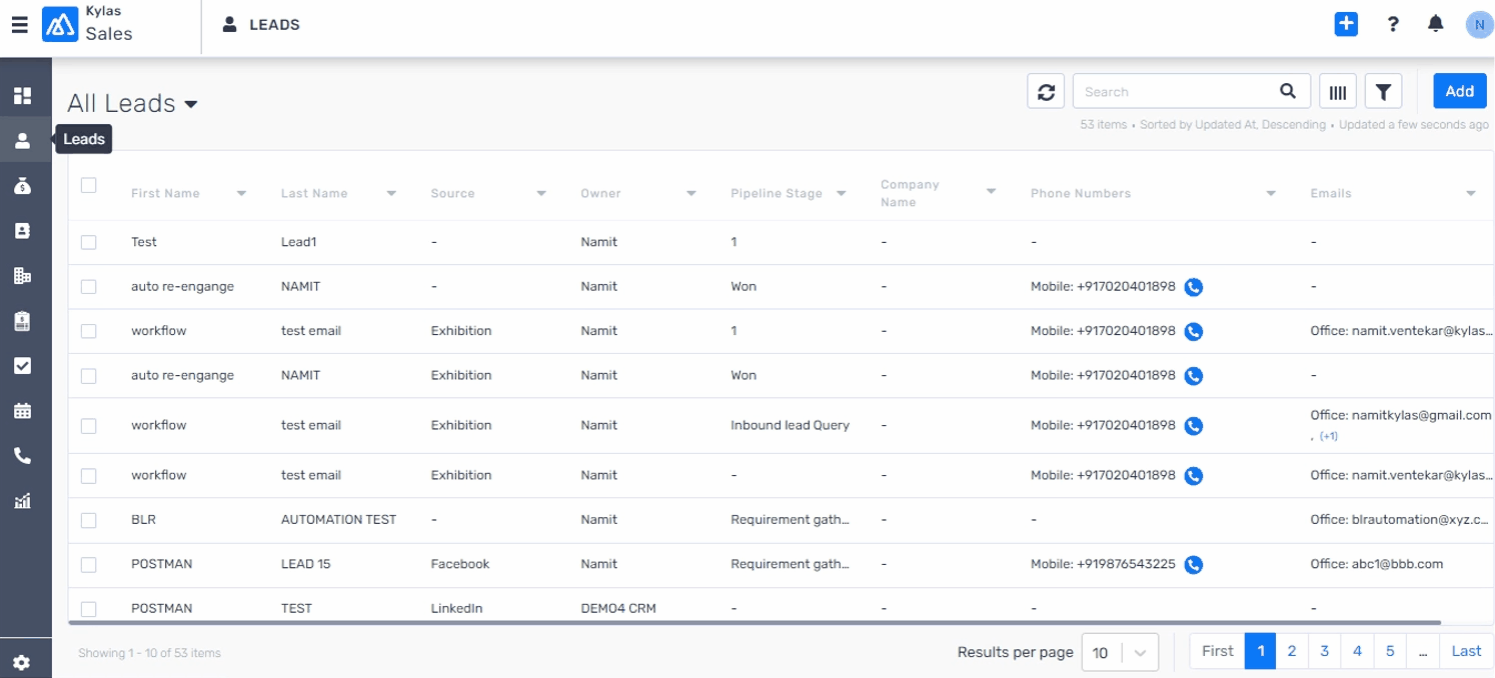Screen dimensions: 1495x678
Task: Jump to the Last page
Action: point(1466,651)
